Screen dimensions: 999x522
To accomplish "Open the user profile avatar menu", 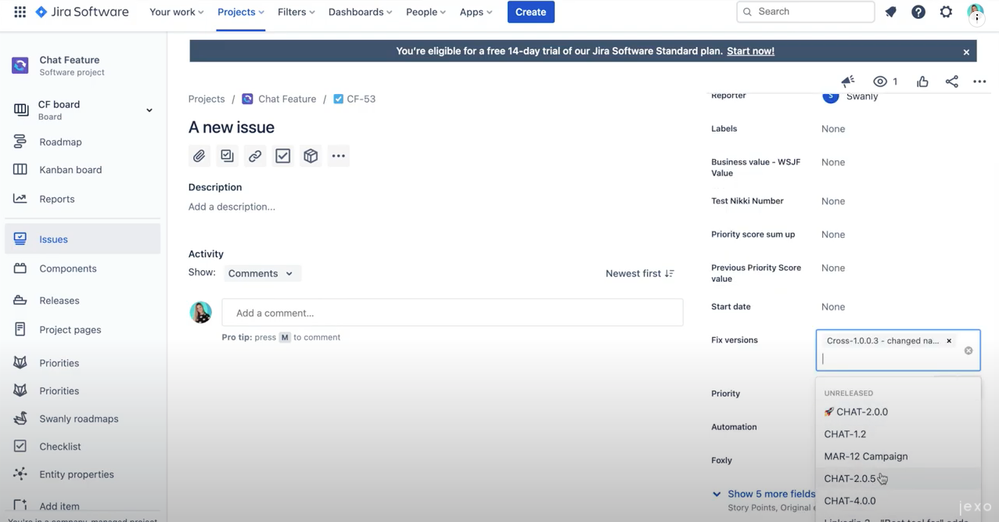I will tap(975, 13).
